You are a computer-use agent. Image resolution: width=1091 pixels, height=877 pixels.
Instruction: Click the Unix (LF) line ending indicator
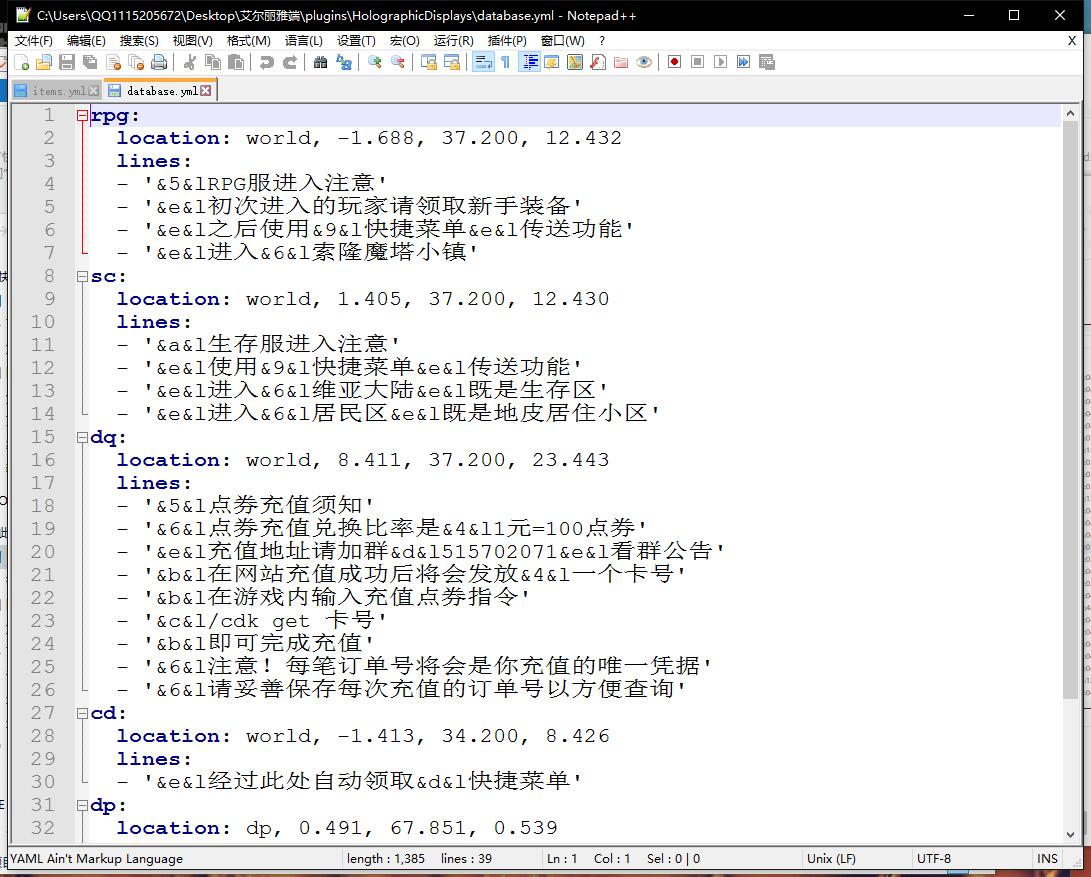831,858
